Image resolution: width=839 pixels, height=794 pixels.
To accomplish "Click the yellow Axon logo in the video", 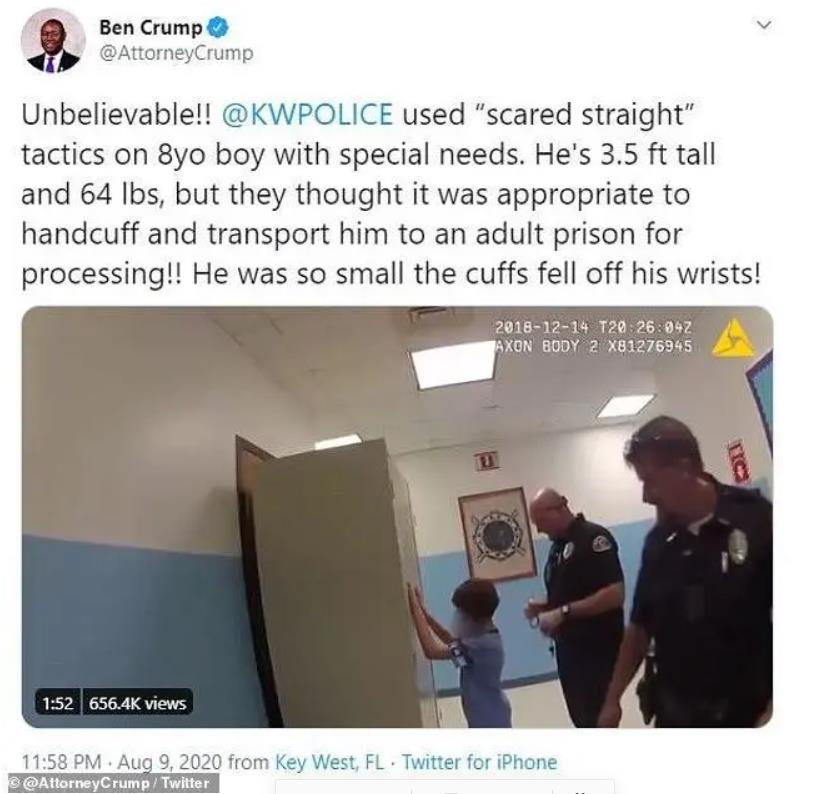I will point(733,338).
